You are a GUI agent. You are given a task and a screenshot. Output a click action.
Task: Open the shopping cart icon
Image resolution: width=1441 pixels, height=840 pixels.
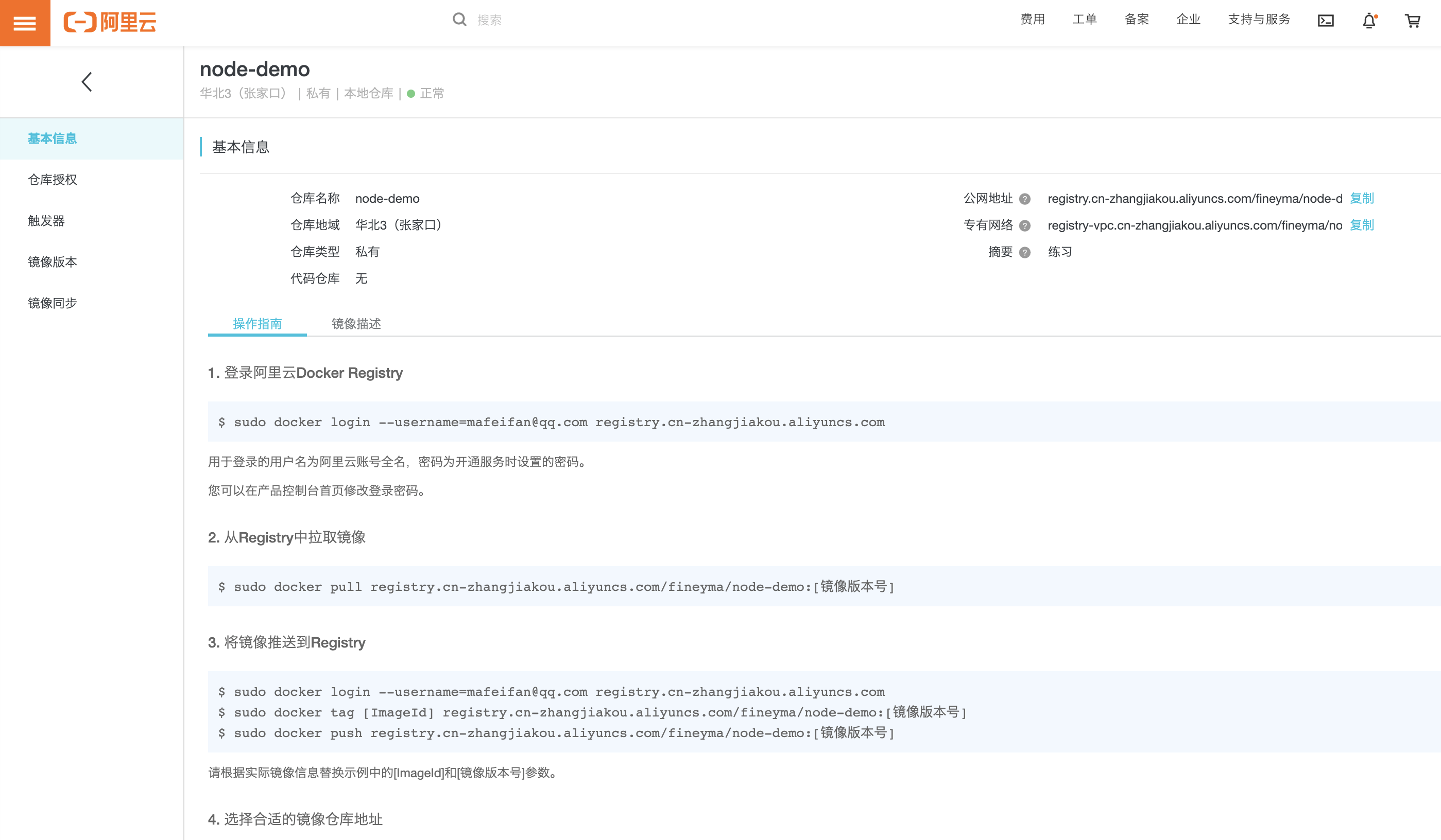1412,21
